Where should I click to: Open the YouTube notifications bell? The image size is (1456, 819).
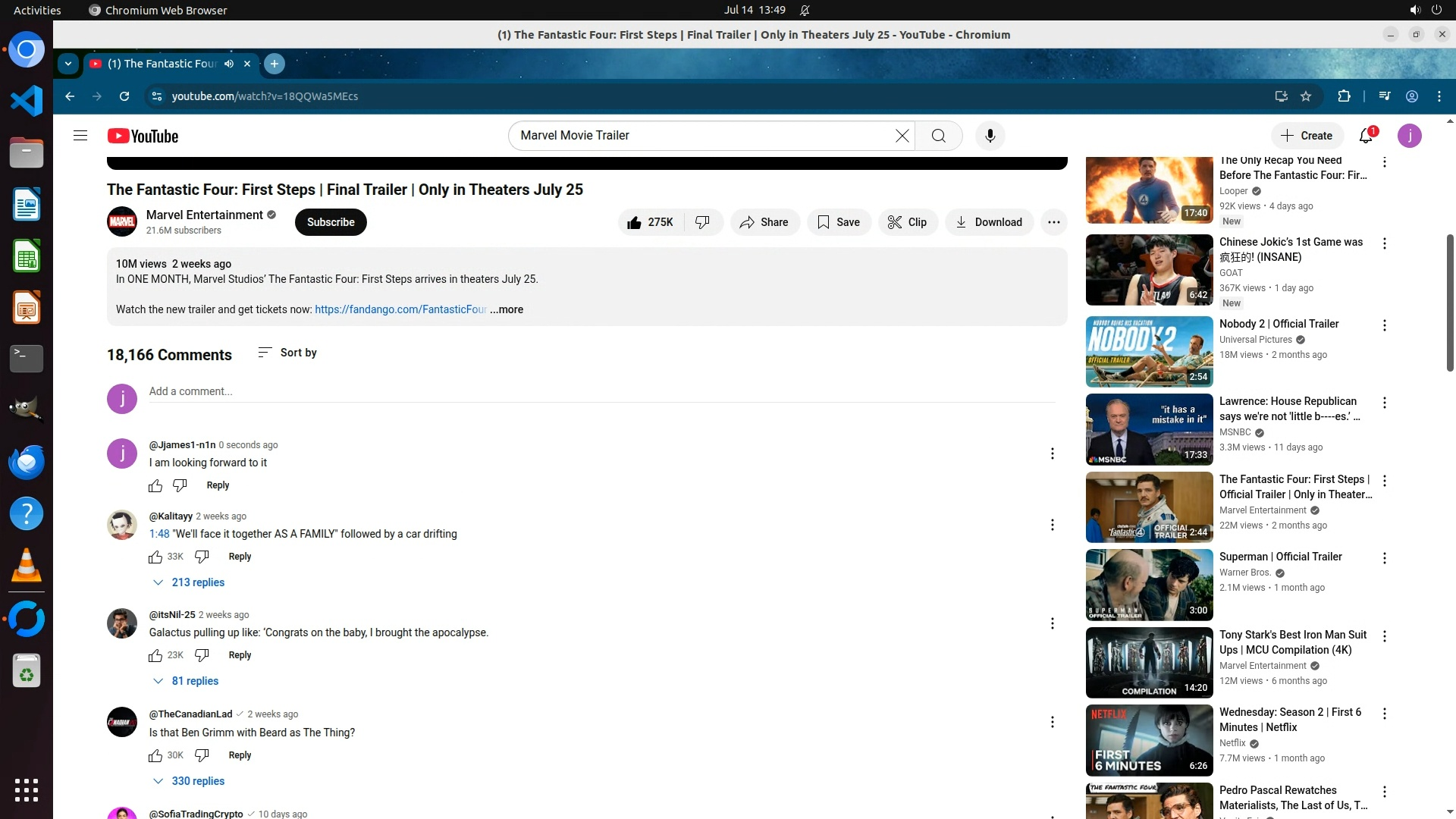coord(1366,136)
